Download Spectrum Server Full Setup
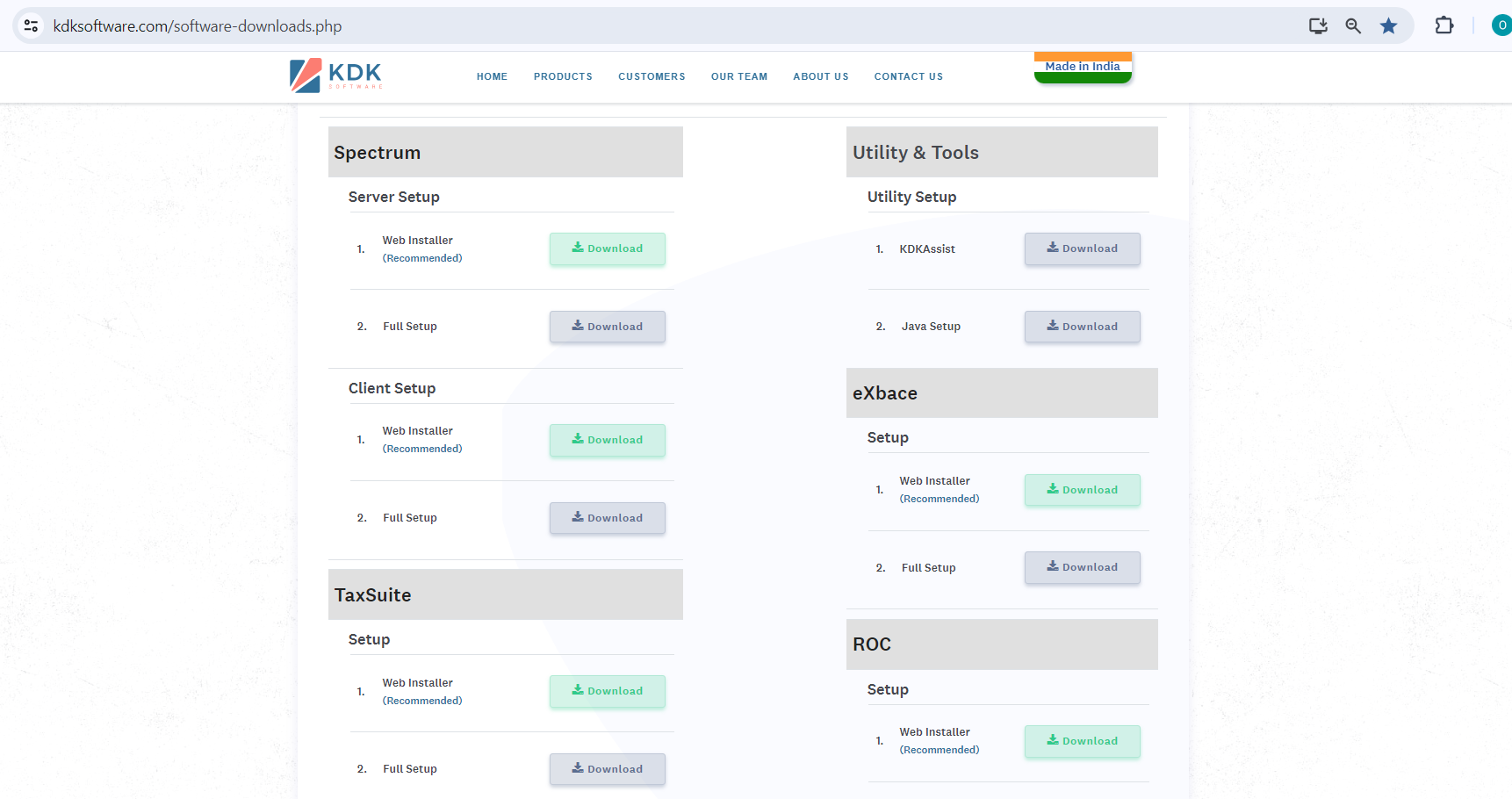 [608, 327]
